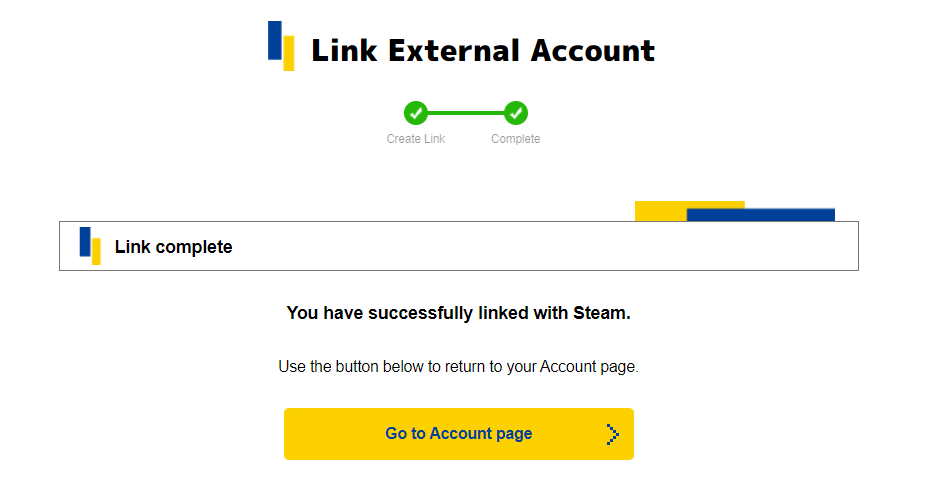
Task: Select the Create Link step label
Action: pos(416,139)
